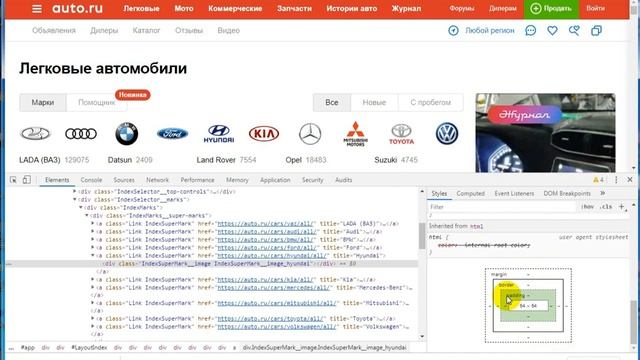Click the Войти login link
This screenshot has width=640, height=360.
coord(596,8)
